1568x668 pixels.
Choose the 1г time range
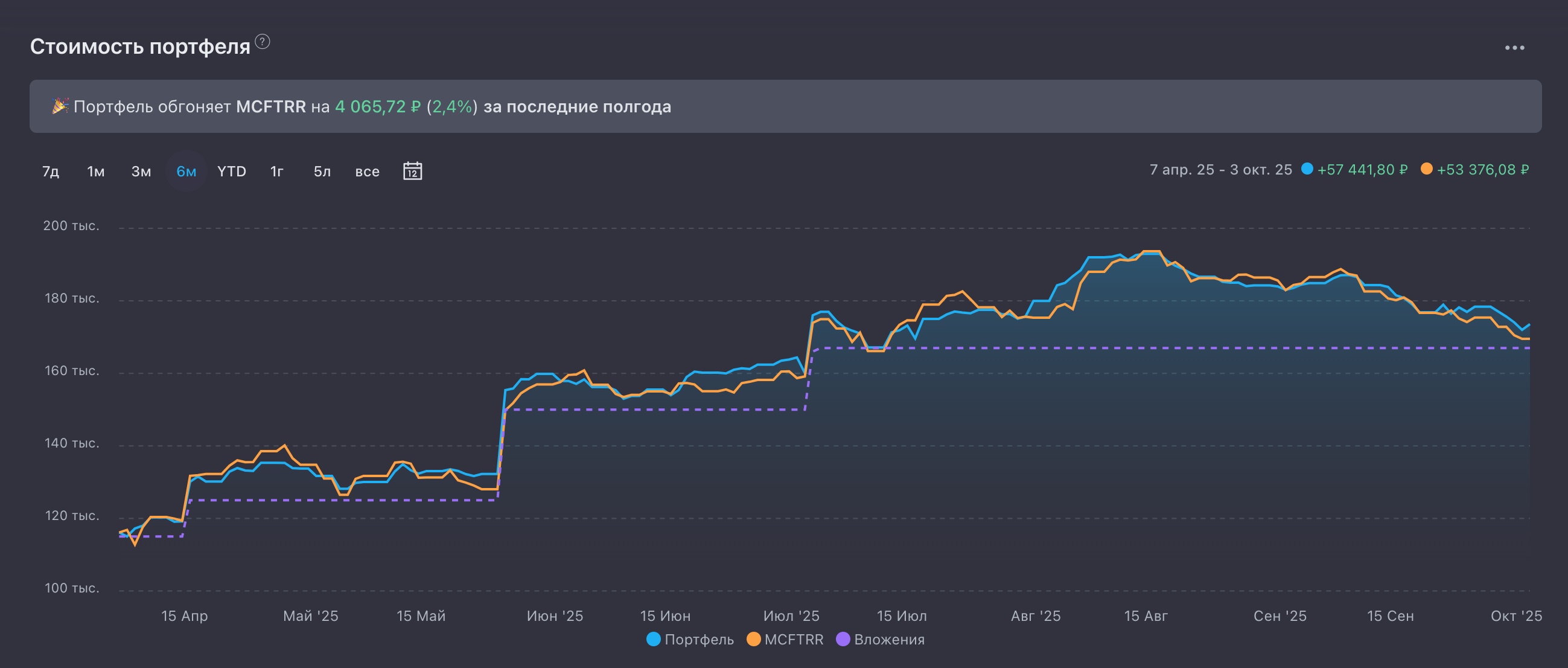point(277,171)
